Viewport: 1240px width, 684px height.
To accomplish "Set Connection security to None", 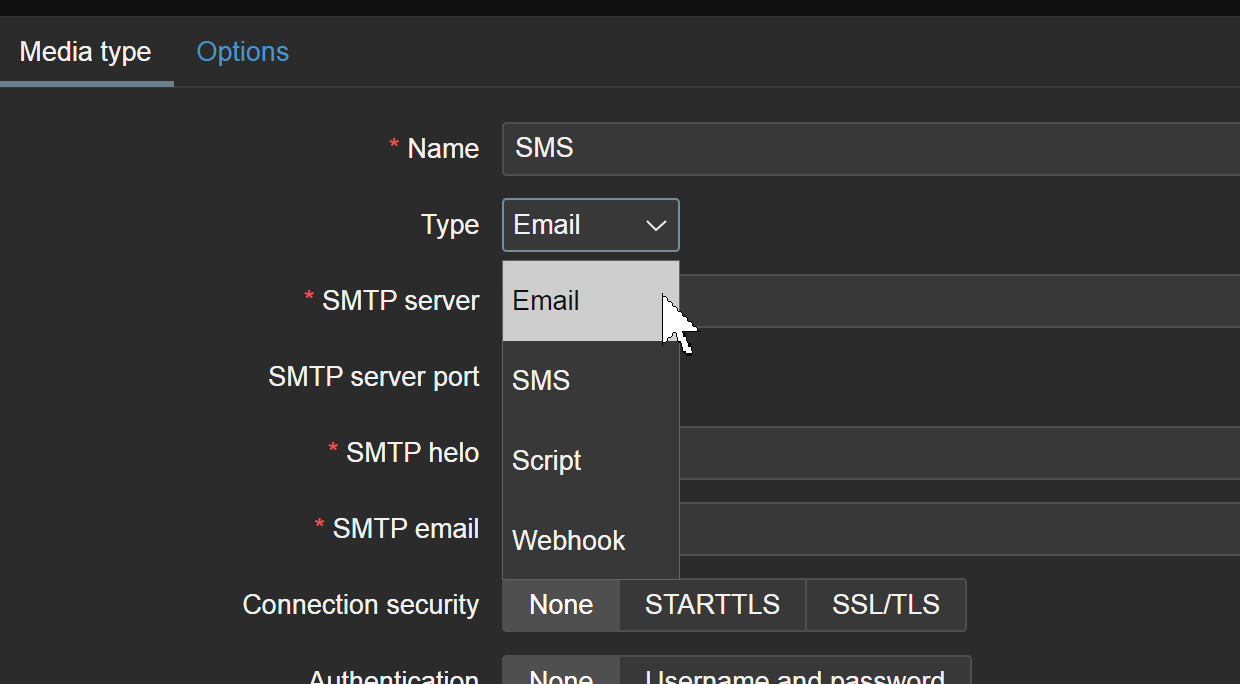I will pyautogui.click(x=561, y=605).
